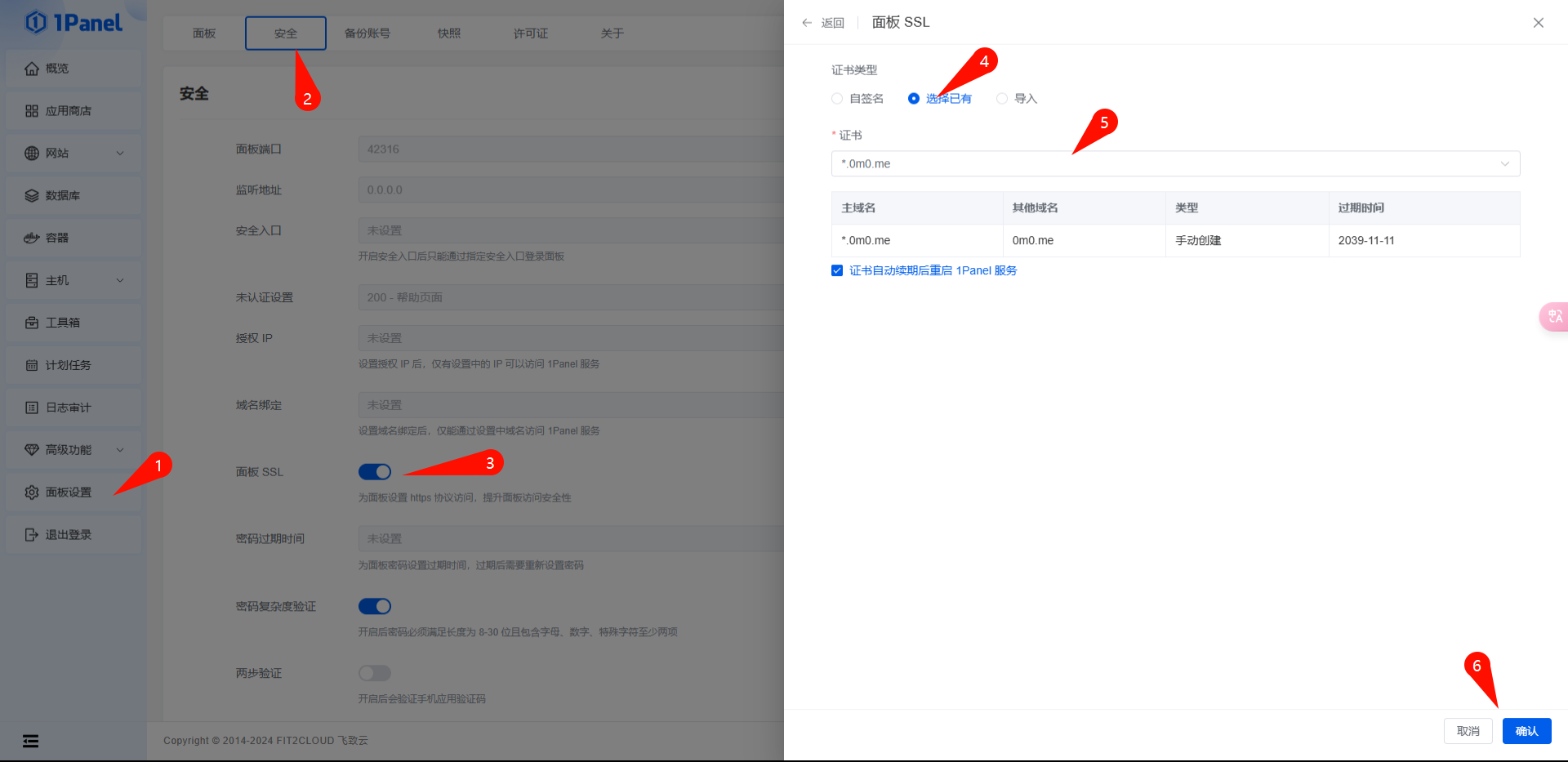Screen dimensions: 1568x762
Task: Click the Log Audit list icon
Action: click(32, 408)
